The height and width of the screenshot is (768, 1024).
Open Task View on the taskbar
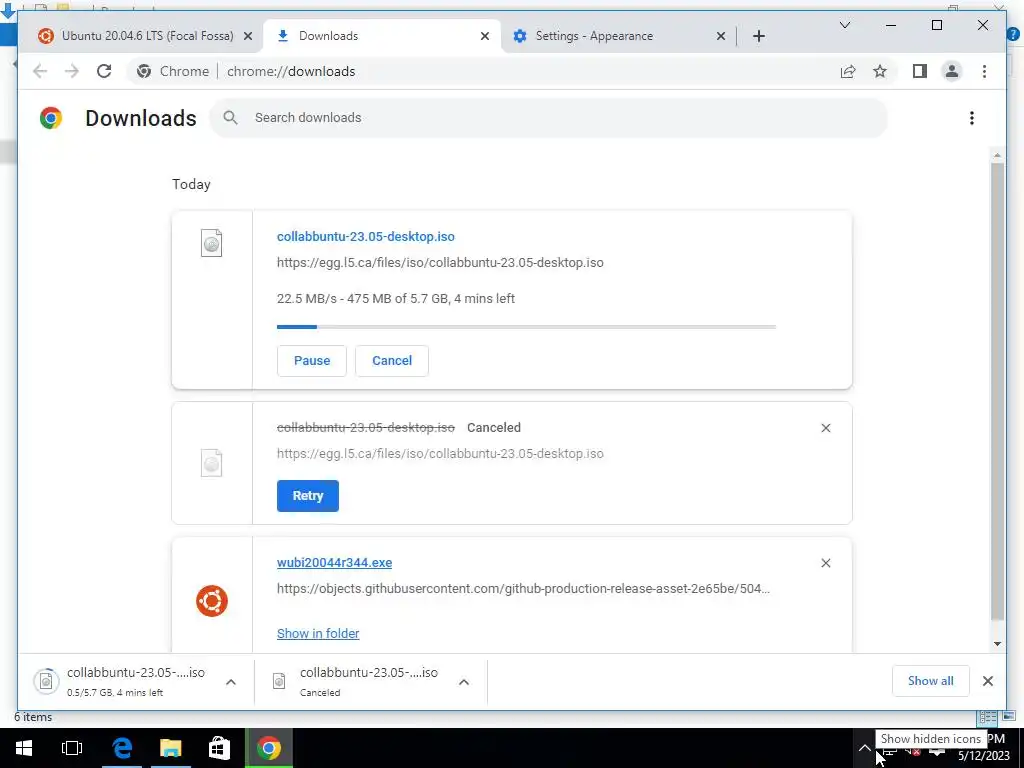tap(72, 748)
